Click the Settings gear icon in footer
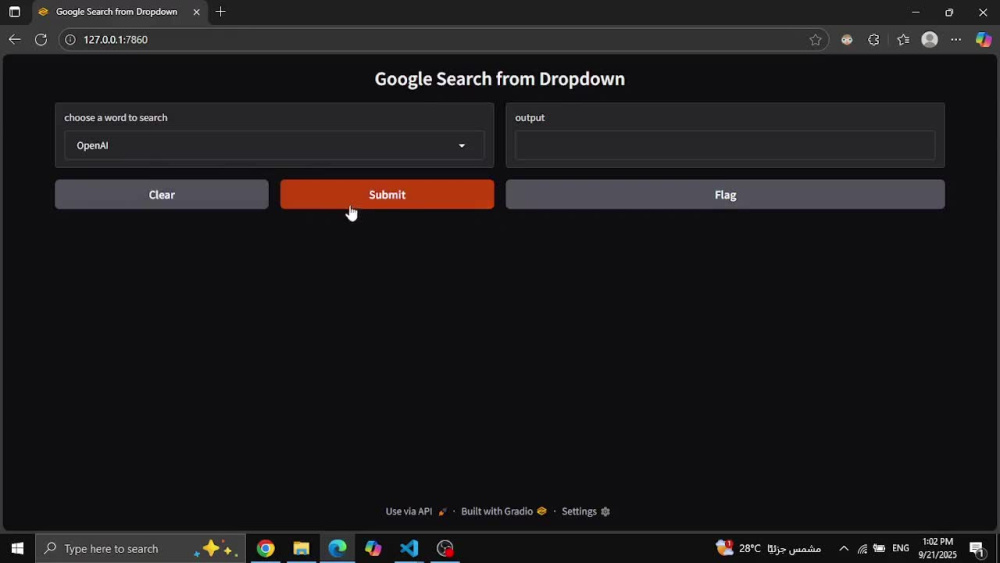Viewport: 1000px width, 563px height. pyautogui.click(x=605, y=511)
